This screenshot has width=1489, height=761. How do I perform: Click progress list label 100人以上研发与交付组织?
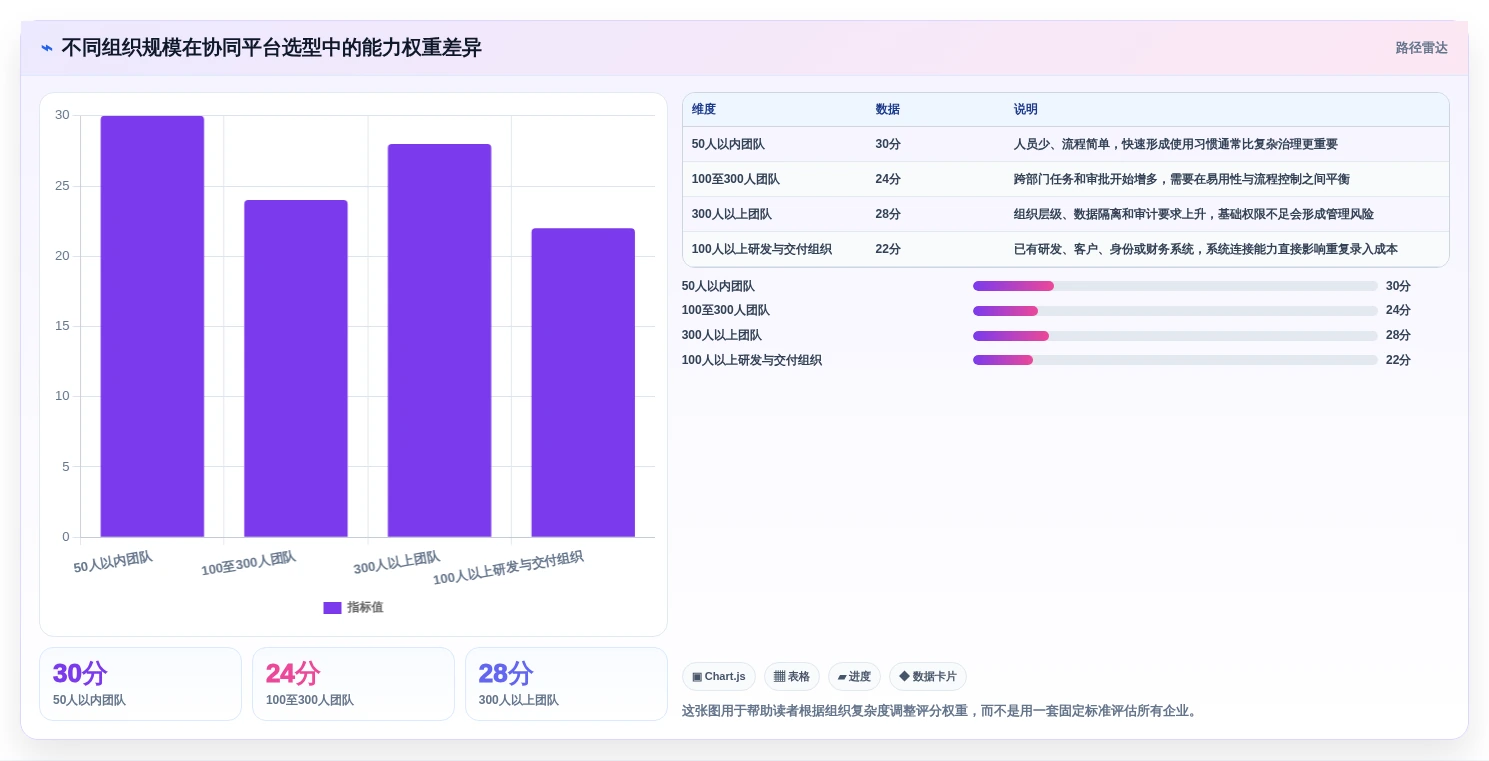(752, 360)
